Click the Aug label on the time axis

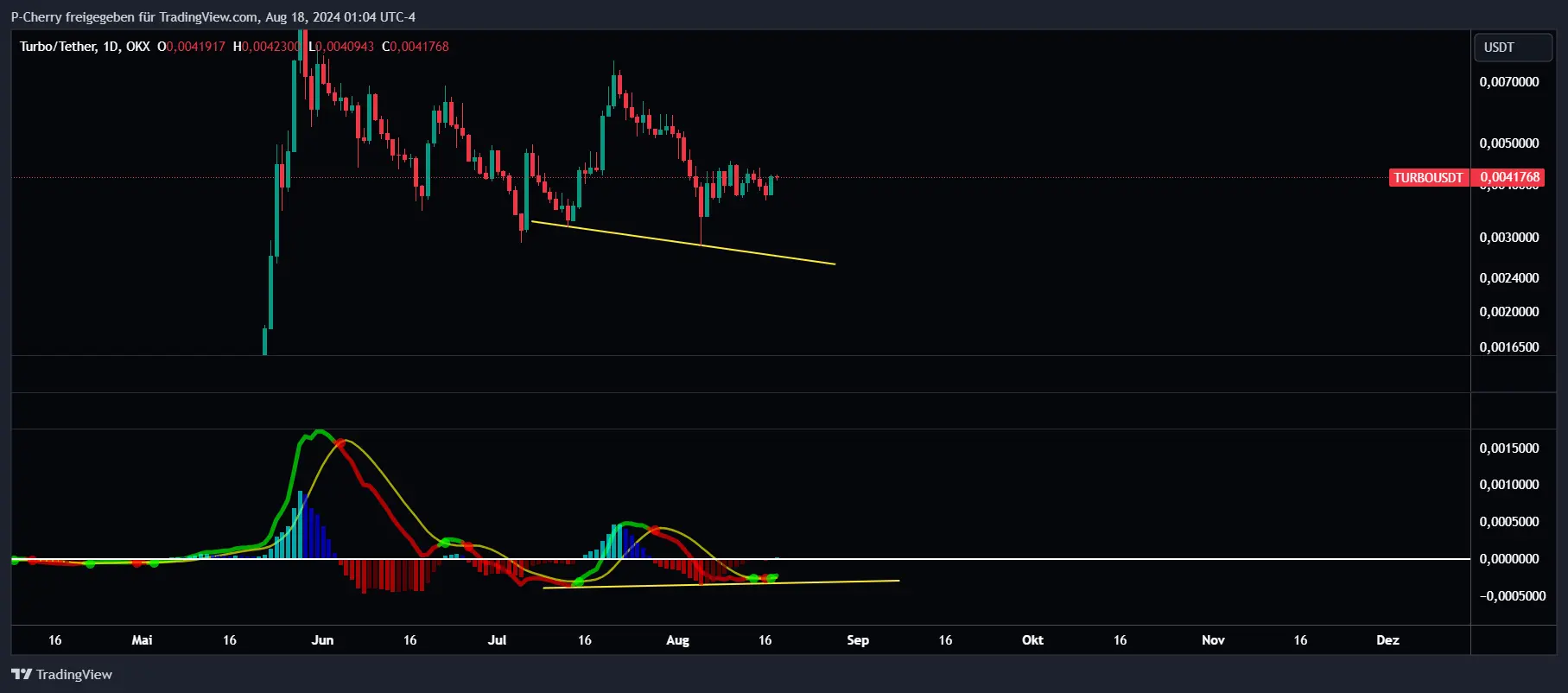tap(678, 640)
